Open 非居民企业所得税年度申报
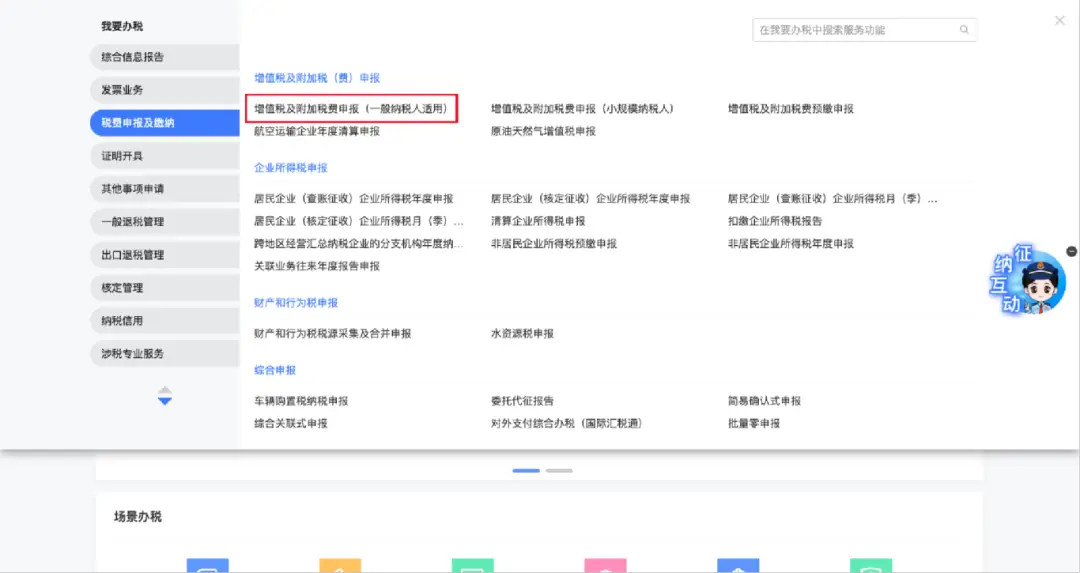Image resolution: width=1080 pixels, height=573 pixels. point(791,244)
